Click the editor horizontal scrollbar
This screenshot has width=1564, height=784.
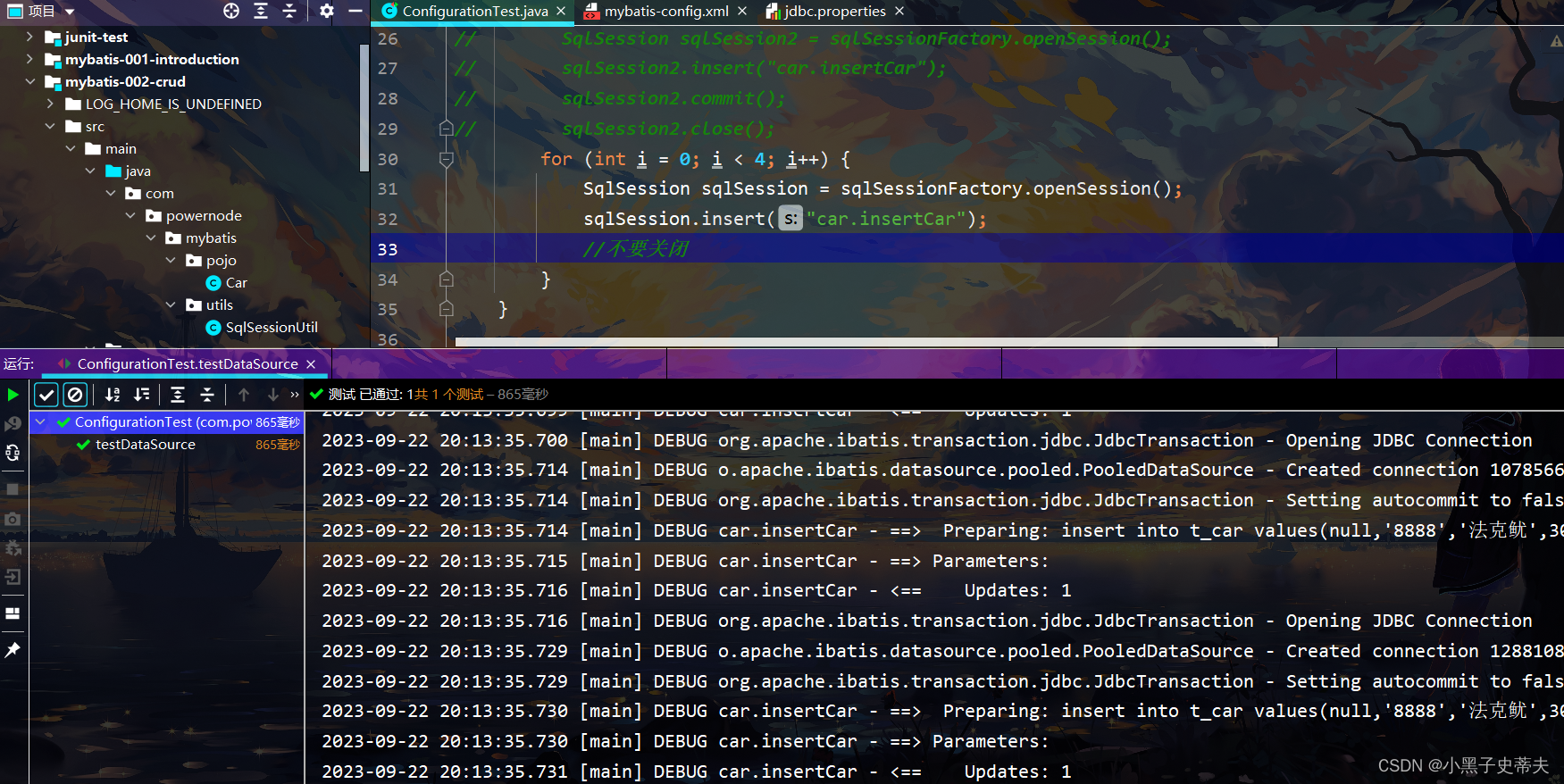coord(866,342)
